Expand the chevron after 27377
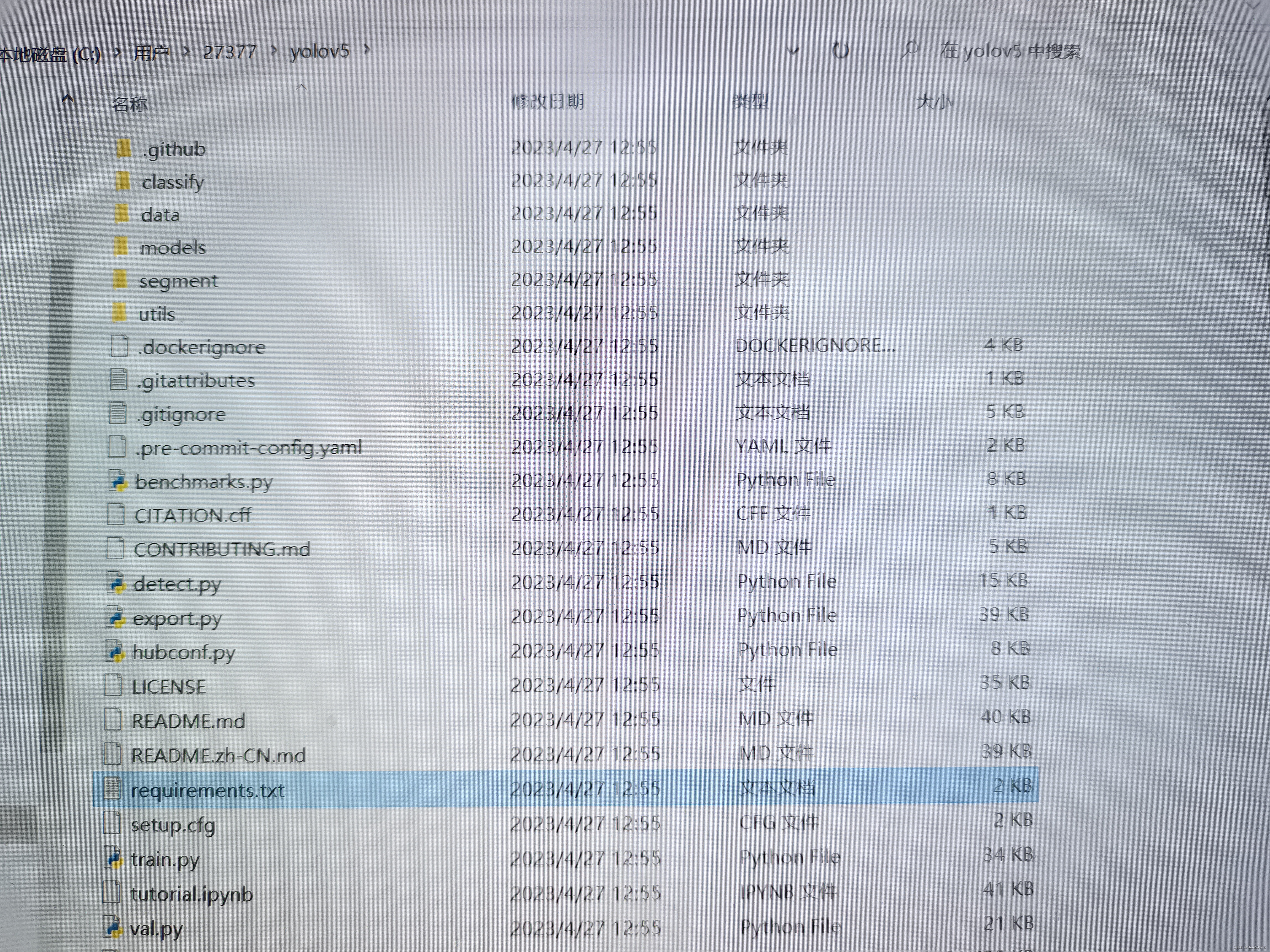Image resolution: width=1270 pixels, height=952 pixels. tap(274, 51)
